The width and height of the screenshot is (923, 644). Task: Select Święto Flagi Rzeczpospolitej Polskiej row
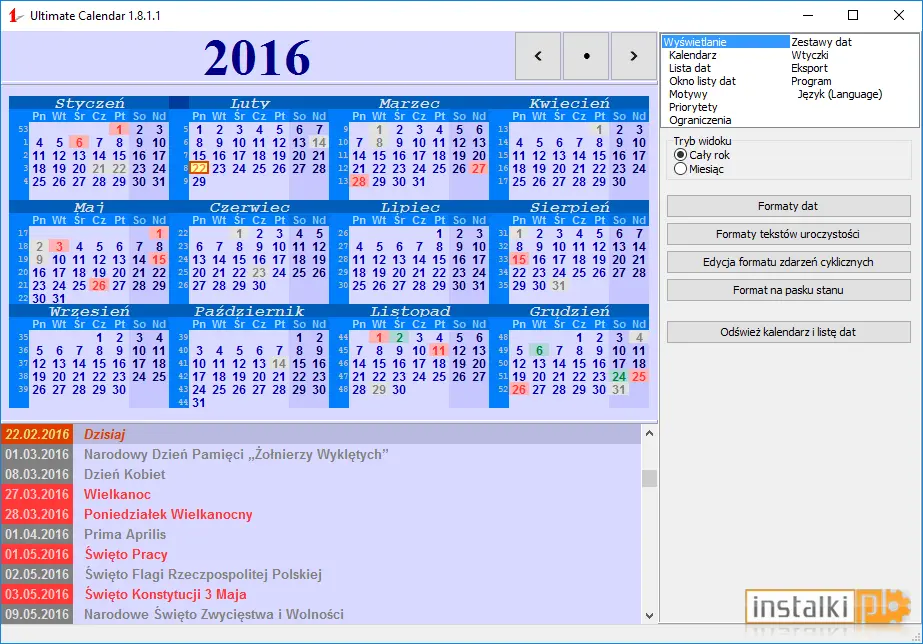click(321, 575)
